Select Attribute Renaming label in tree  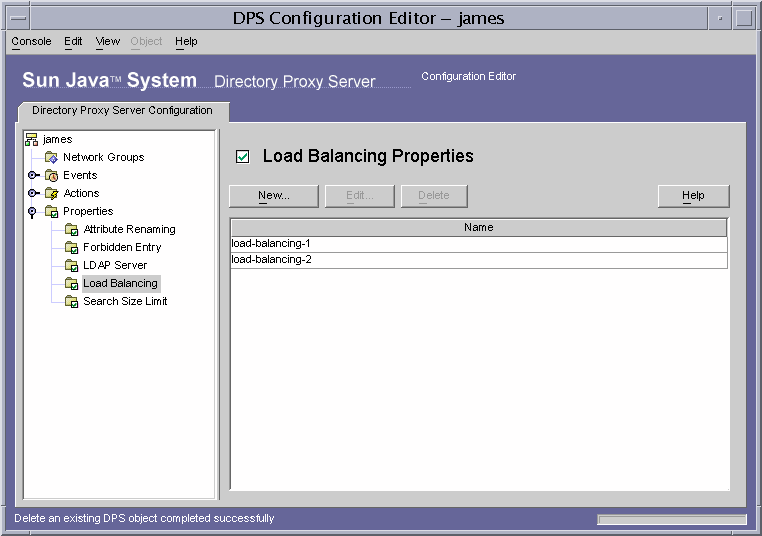coord(129,229)
